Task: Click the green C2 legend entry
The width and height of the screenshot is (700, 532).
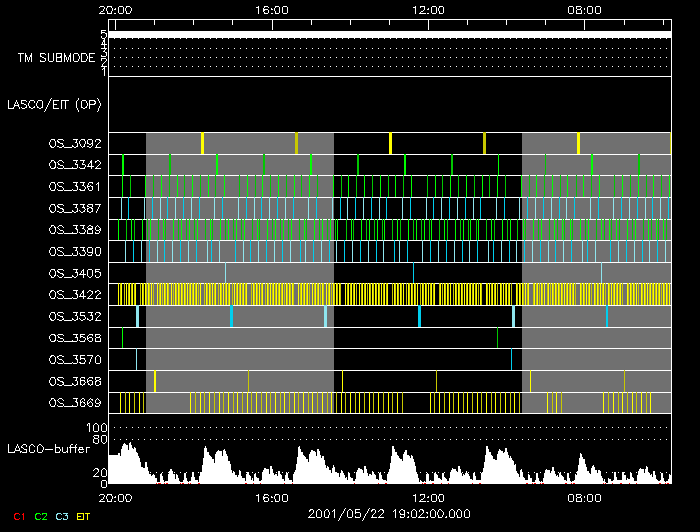Action: tap(40, 517)
